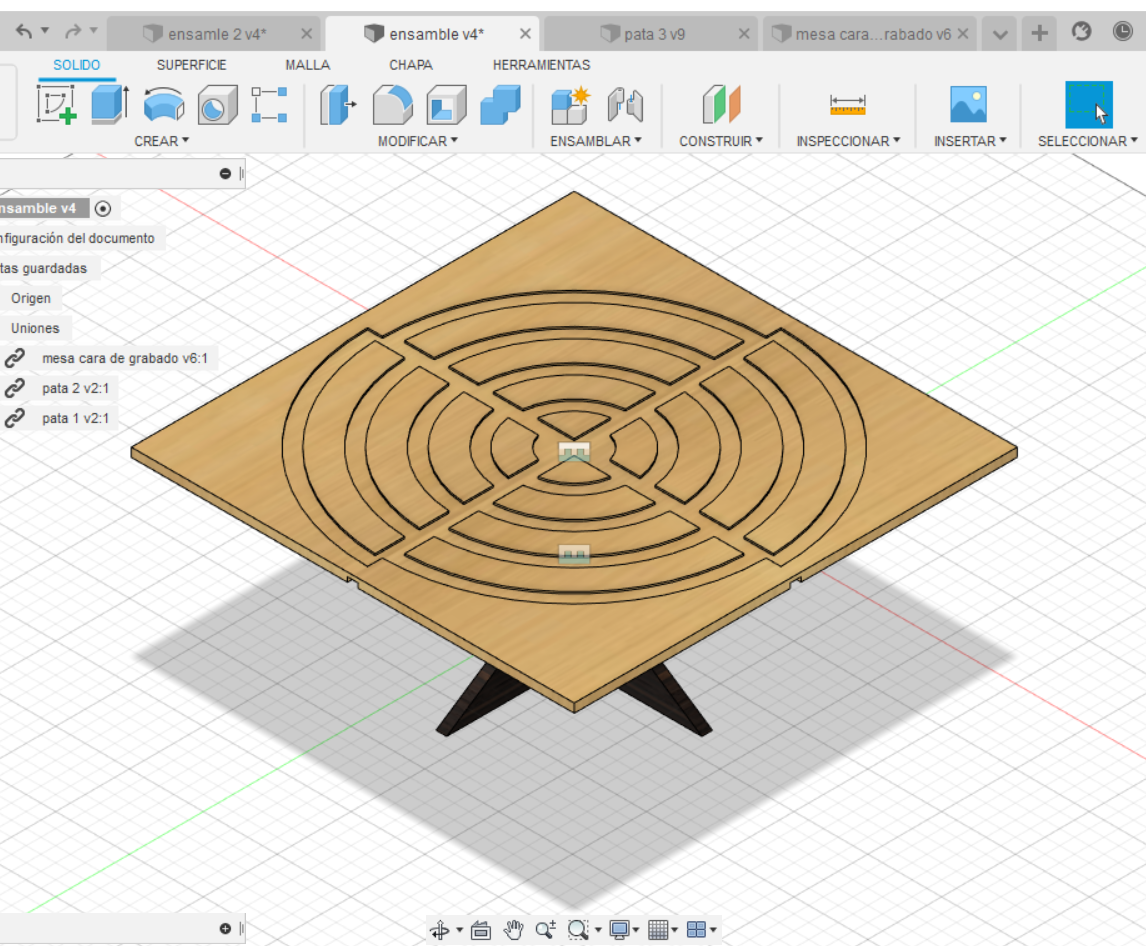Select the Revolve tool icon
1146x946 pixels.
[x=164, y=105]
